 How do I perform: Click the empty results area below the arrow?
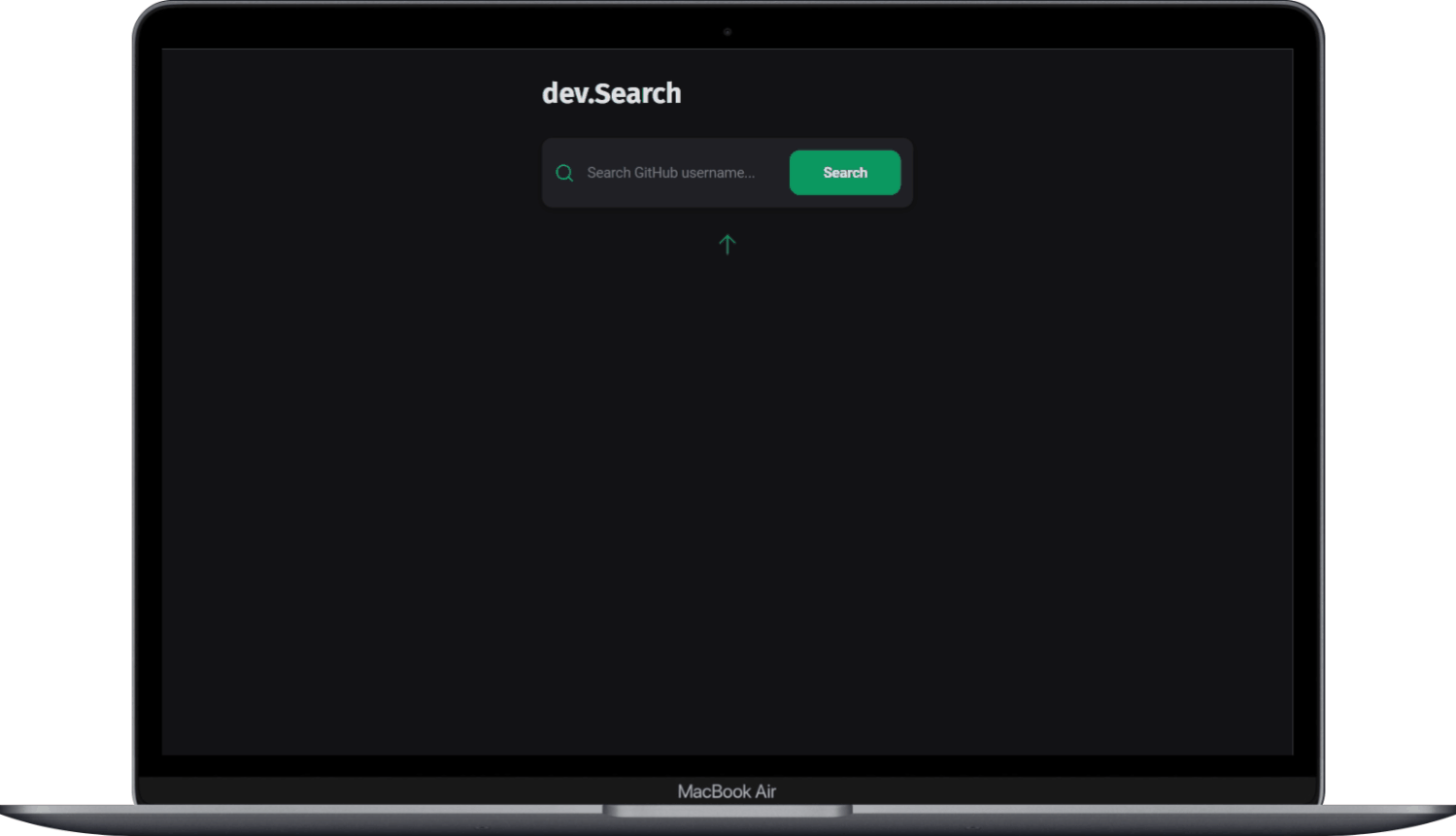[x=727, y=437]
